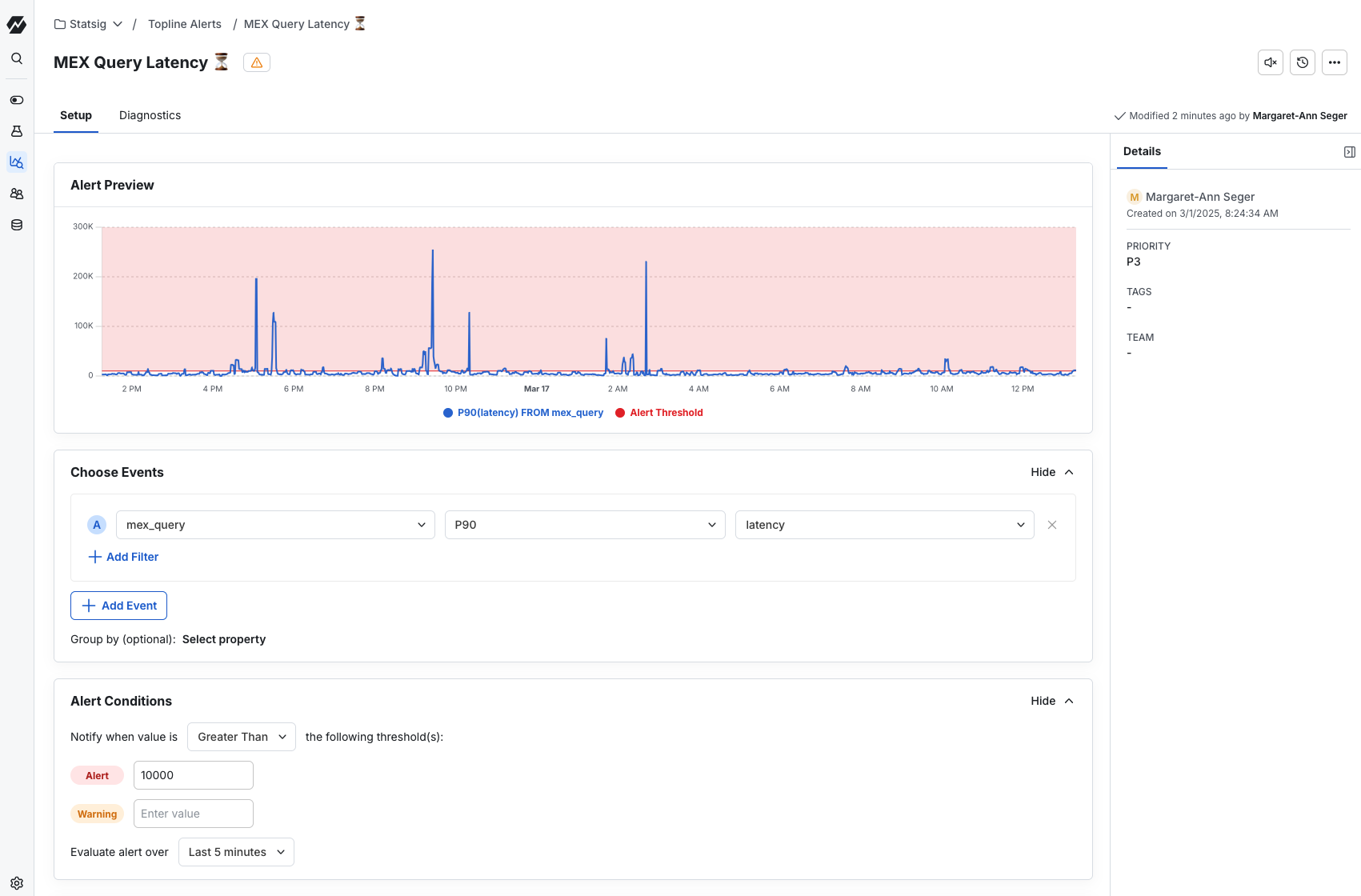Click the TAGS field value
The image size is (1361, 896).
point(1129,307)
